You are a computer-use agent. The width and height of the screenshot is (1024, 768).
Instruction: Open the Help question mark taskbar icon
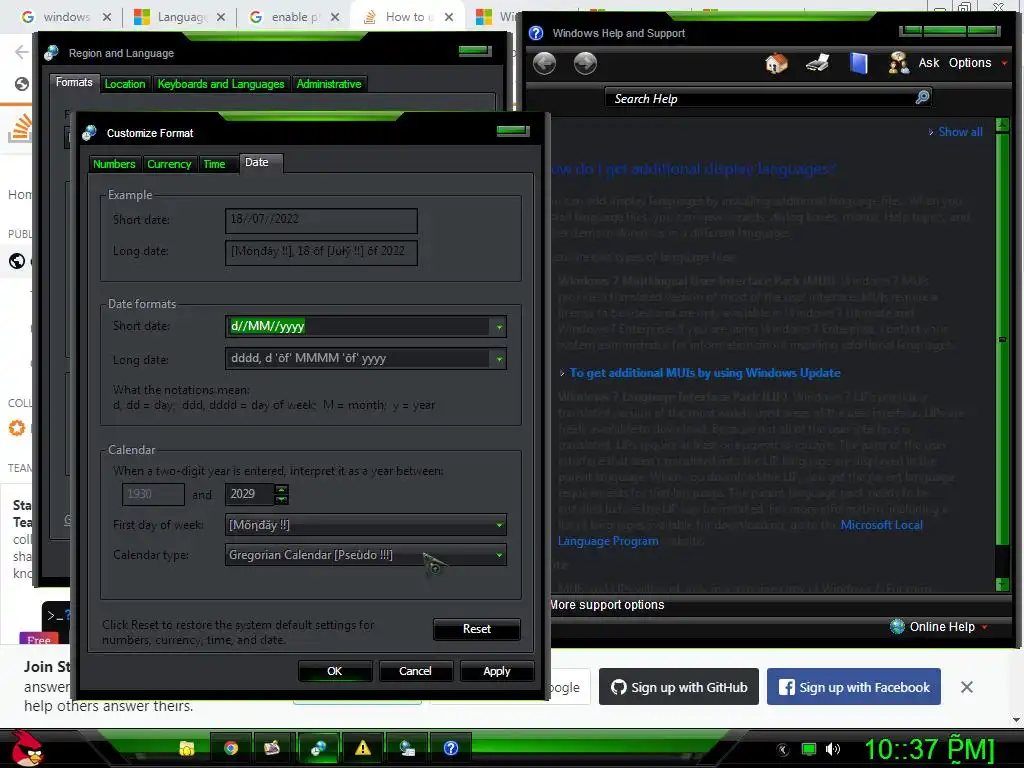451,748
